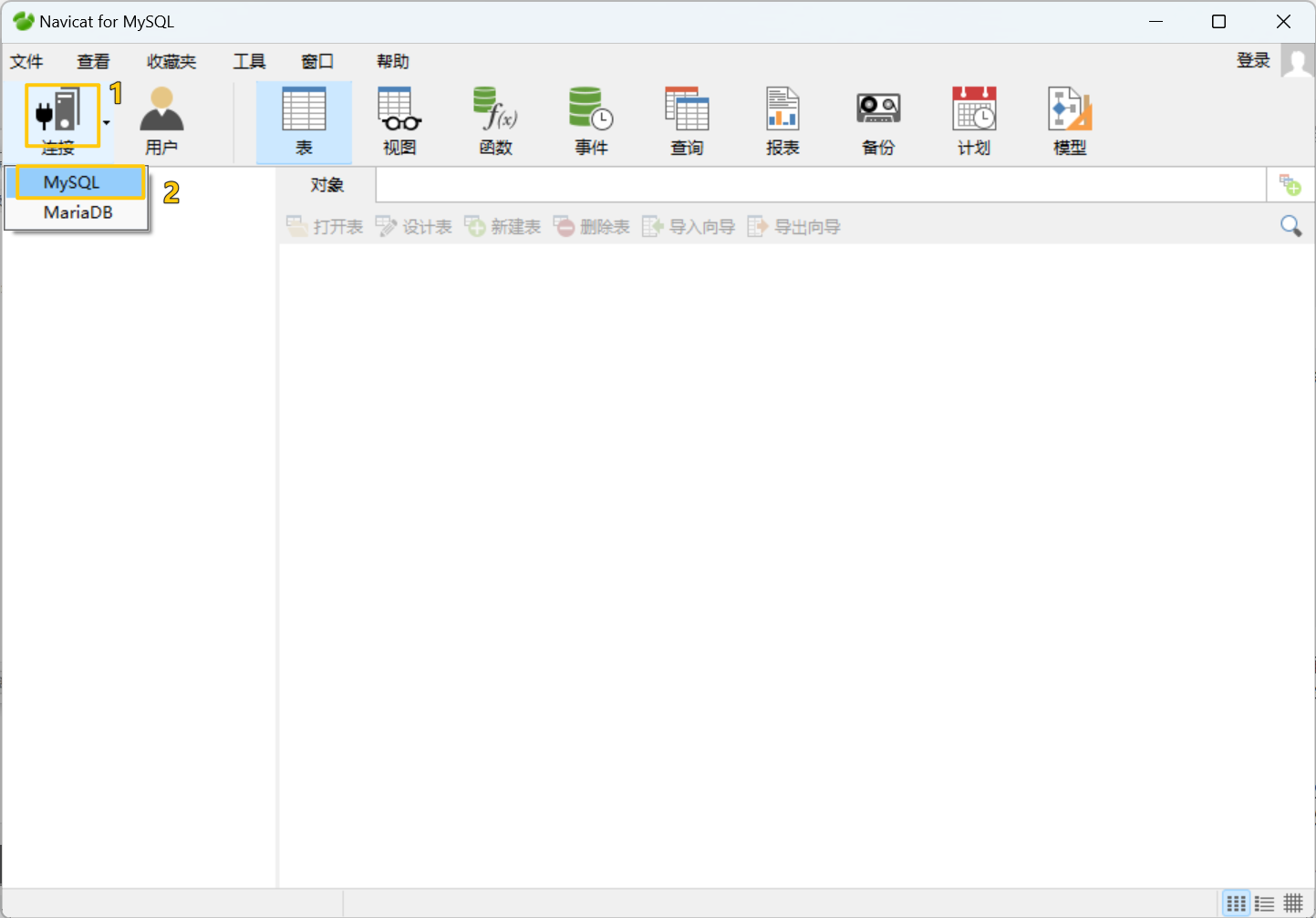Switch to the 对象 (Objects) tab
This screenshot has height=918, width=1316.
tap(326, 184)
